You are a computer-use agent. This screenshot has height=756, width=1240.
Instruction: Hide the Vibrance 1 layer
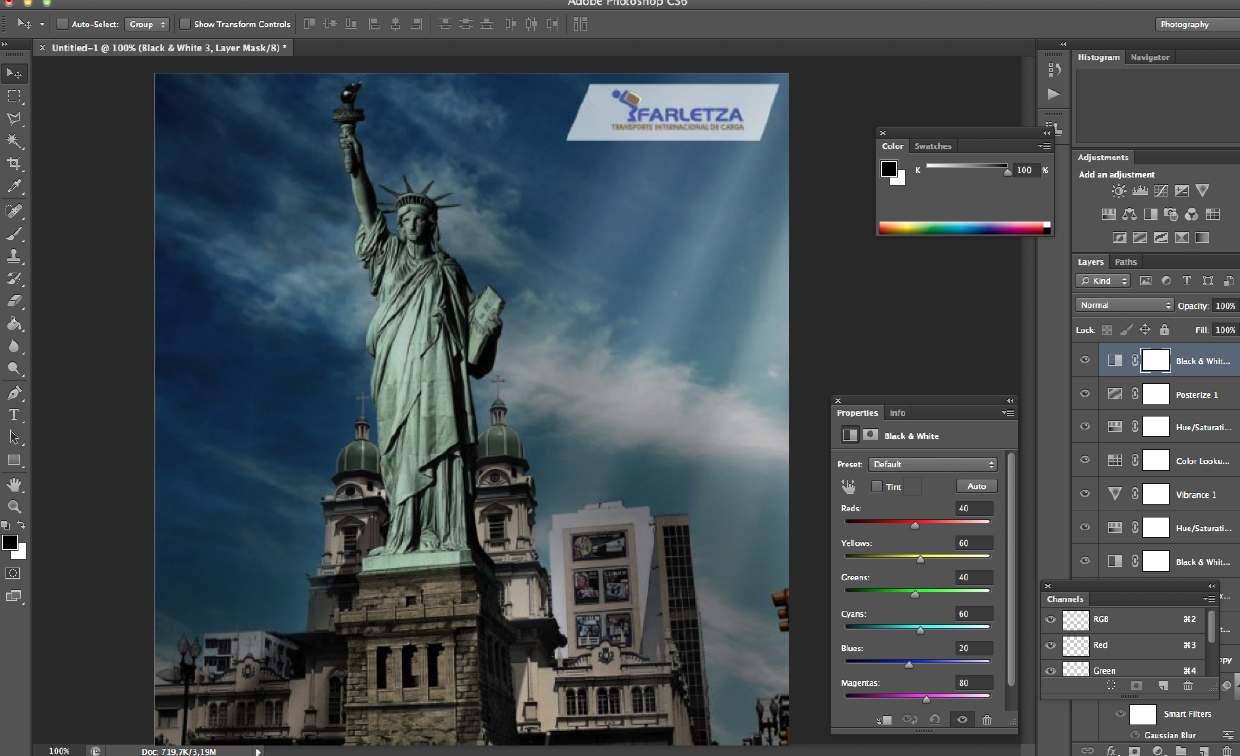point(1085,494)
